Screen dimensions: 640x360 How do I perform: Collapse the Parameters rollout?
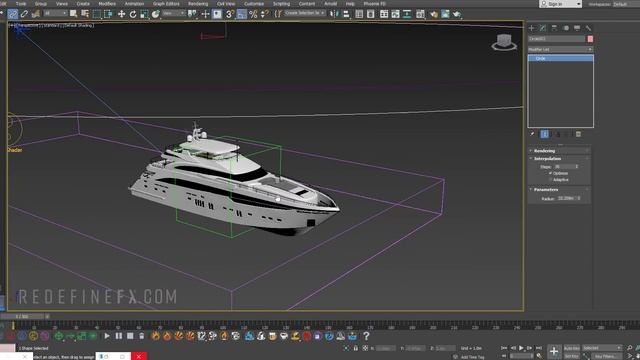pyautogui.click(x=560, y=189)
